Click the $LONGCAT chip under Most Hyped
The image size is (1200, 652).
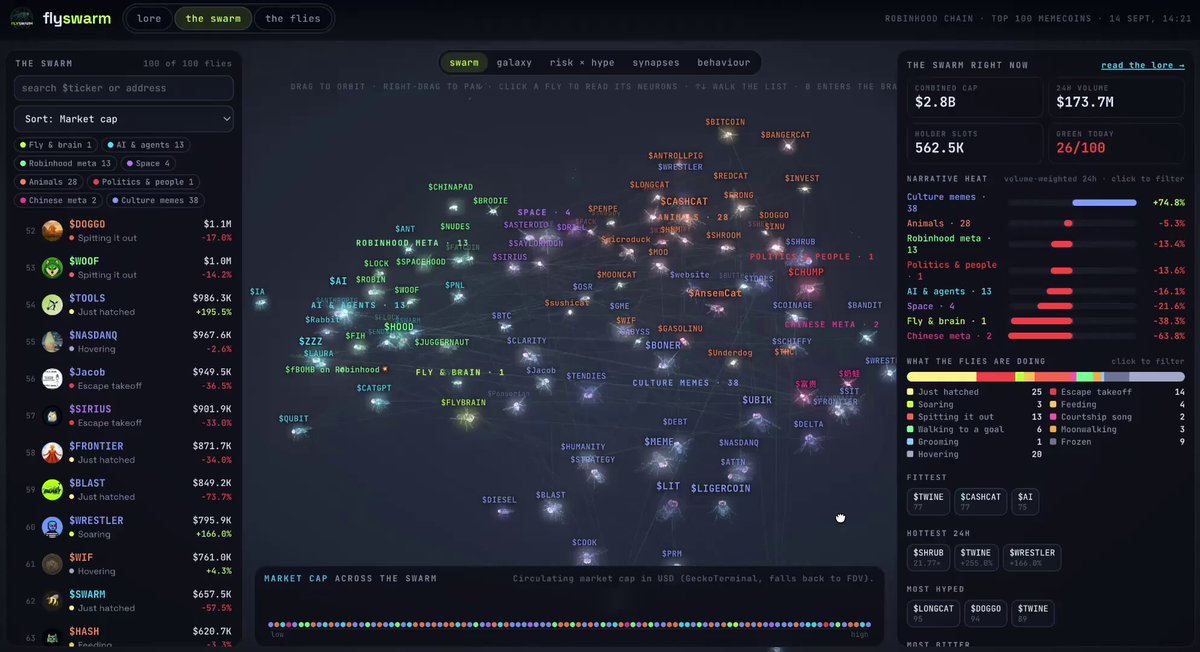(933, 612)
